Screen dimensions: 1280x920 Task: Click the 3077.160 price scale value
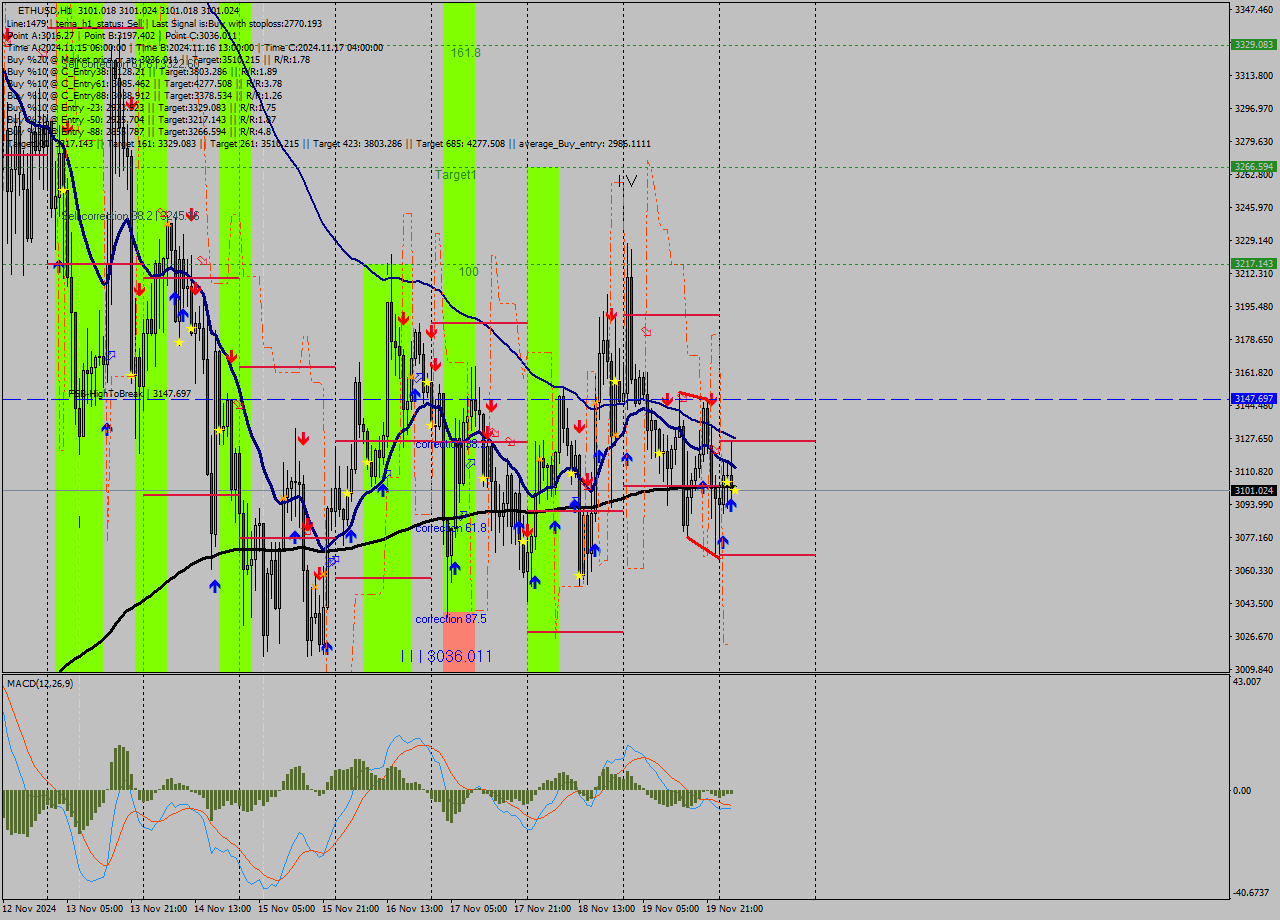pos(1253,537)
